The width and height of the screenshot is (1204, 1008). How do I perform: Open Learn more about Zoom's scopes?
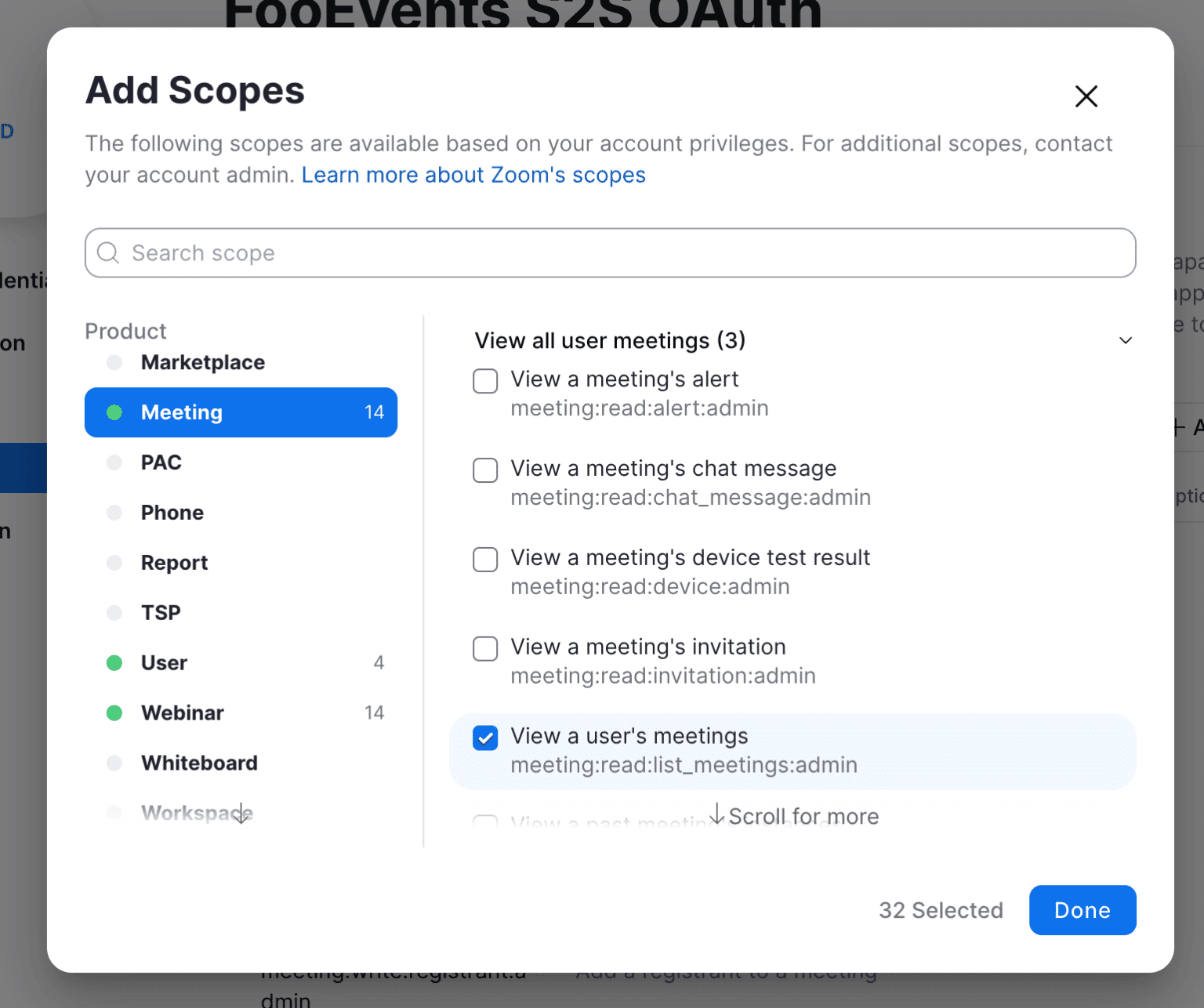coord(473,174)
